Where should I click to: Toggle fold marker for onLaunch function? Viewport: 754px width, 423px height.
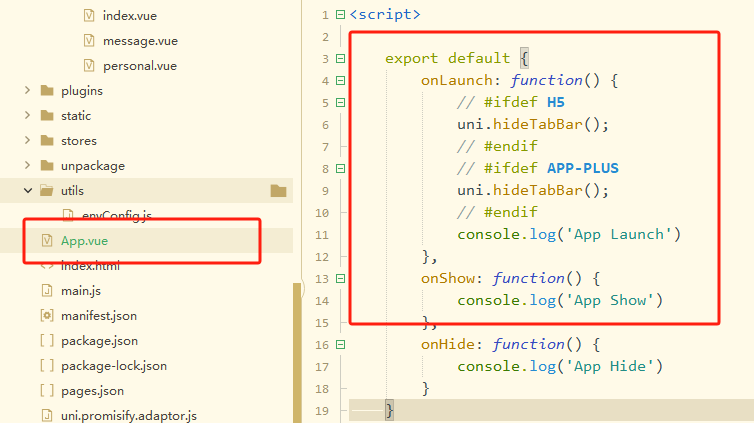[341, 80]
